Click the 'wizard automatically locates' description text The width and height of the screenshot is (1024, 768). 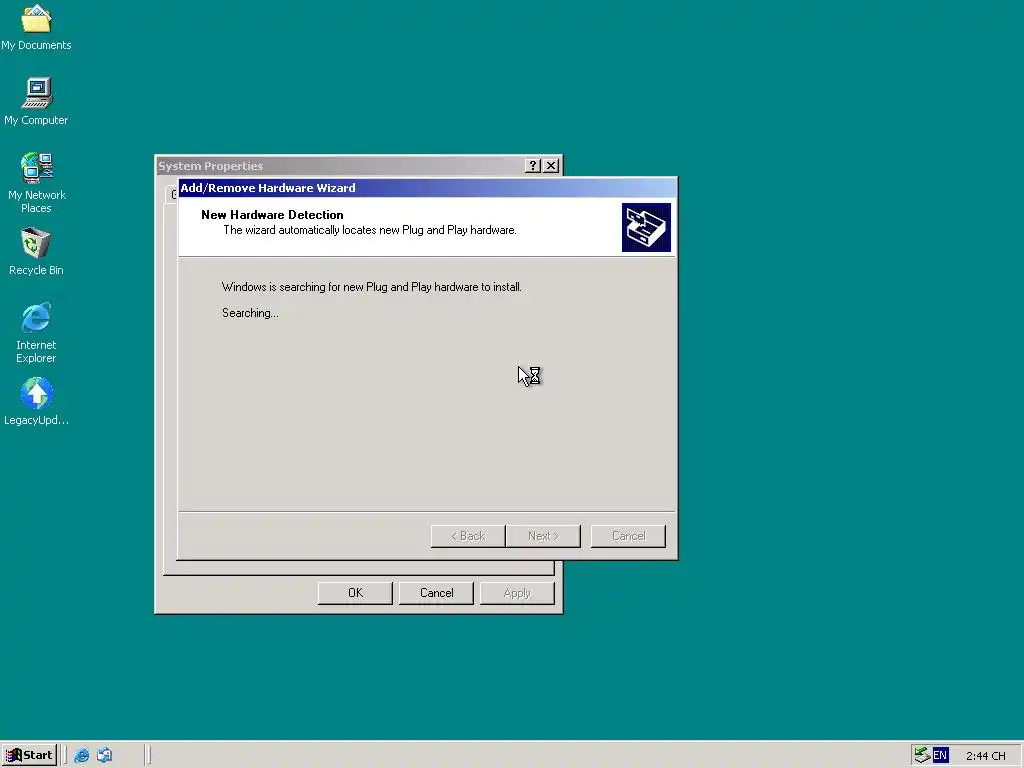click(x=370, y=230)
